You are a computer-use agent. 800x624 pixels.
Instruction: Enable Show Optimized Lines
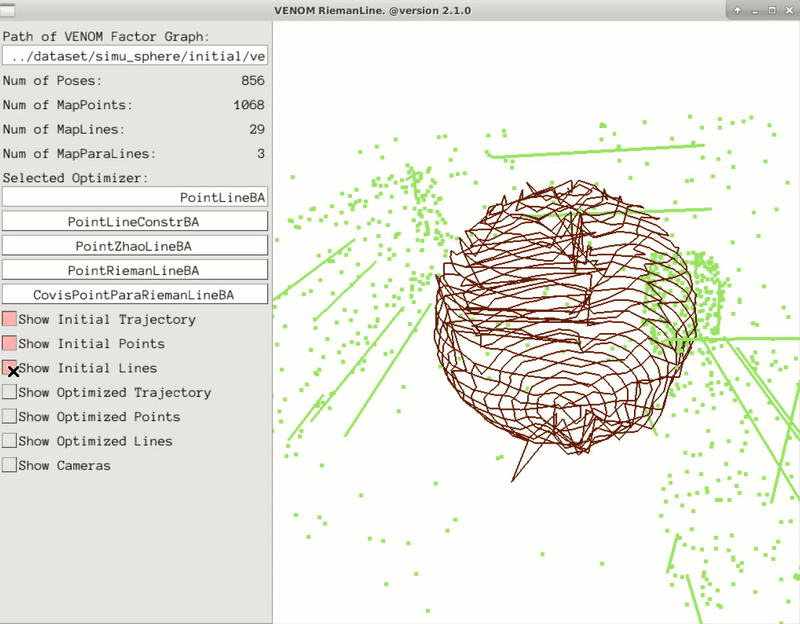tap(10, 441)
